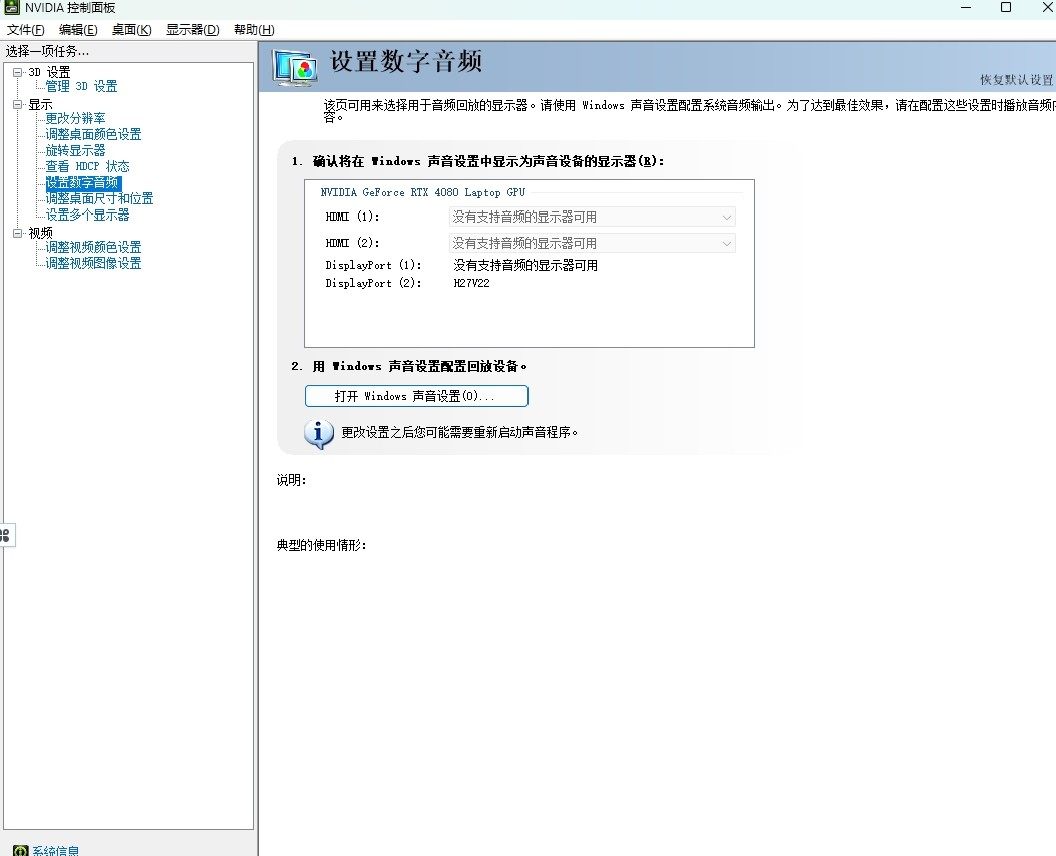Minimize the NVIDIA control panel window
Viewport: 1056px width, 856px height.
click(x=966, y=7)
